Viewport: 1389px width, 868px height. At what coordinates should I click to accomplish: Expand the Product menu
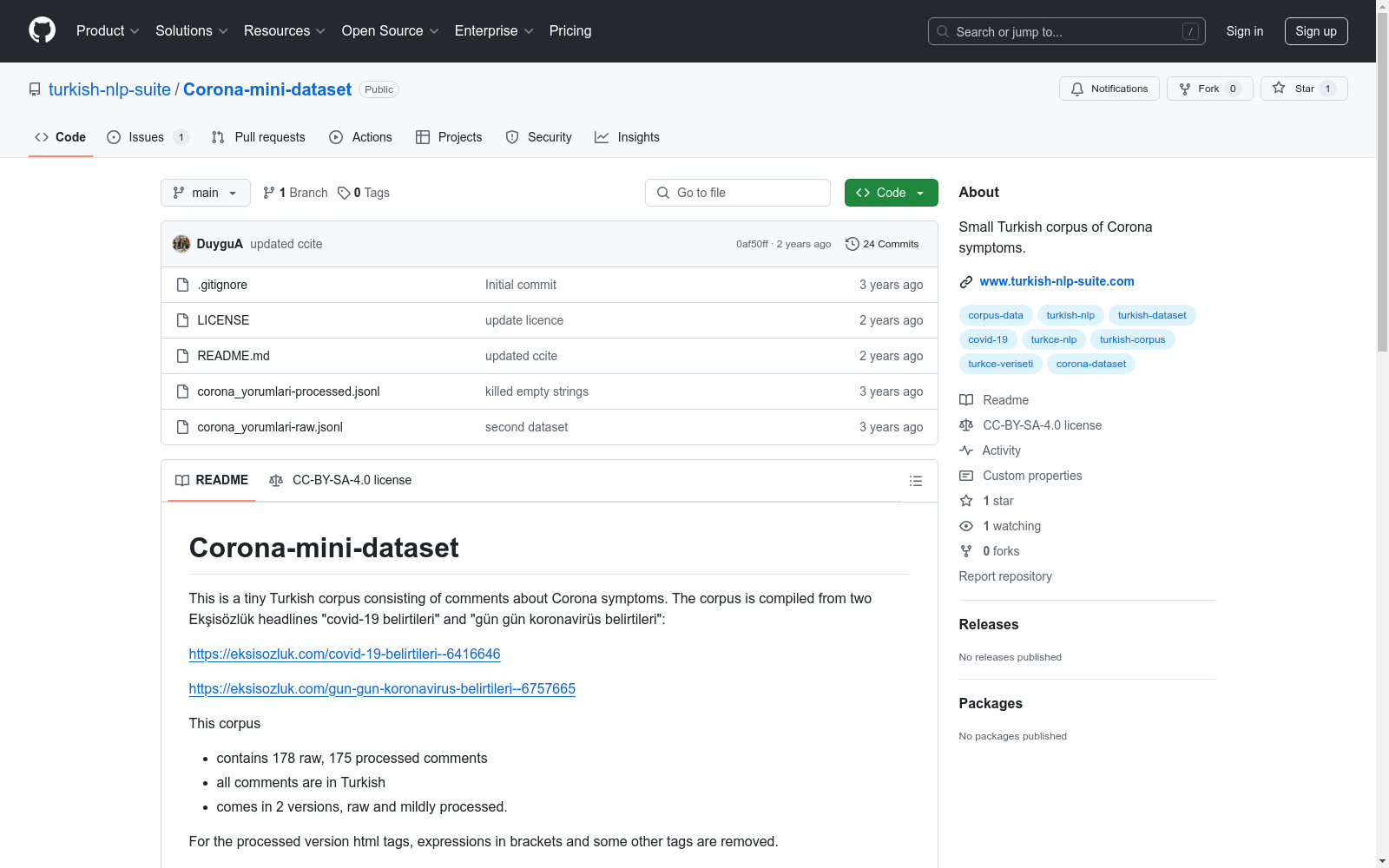pos(108,31)
